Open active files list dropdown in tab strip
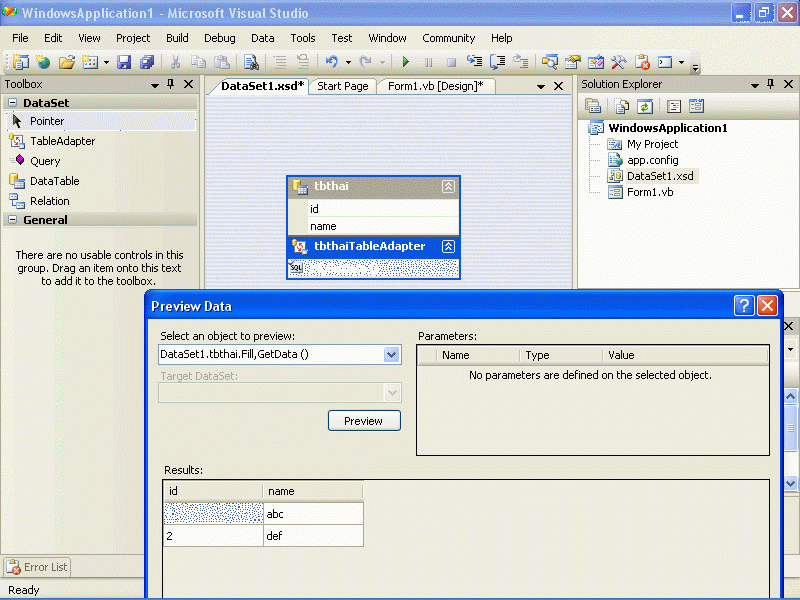Image resolution: width=800 pixels, height=600 pixels. 541,87
